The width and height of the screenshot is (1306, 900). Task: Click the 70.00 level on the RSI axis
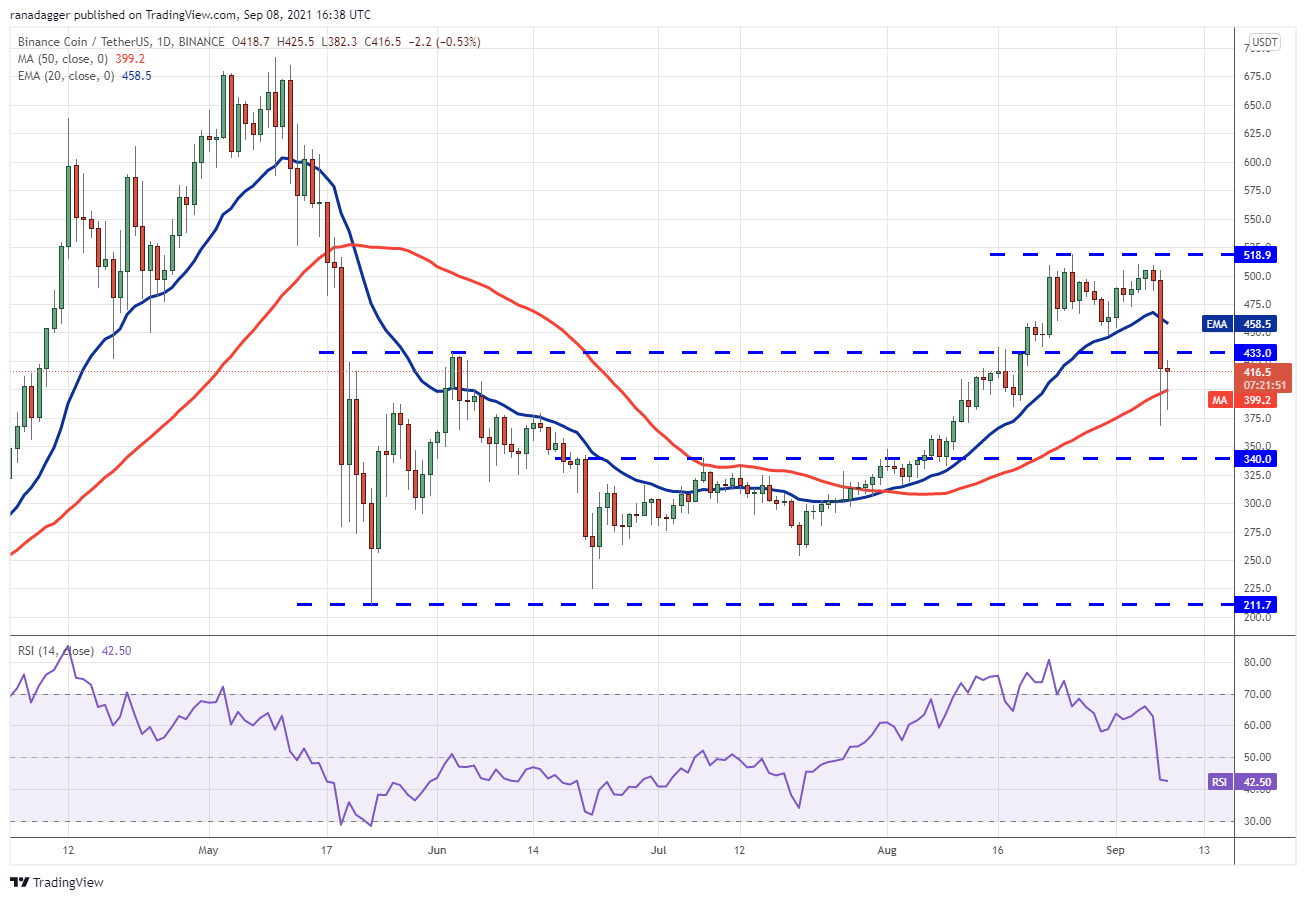1258,694
